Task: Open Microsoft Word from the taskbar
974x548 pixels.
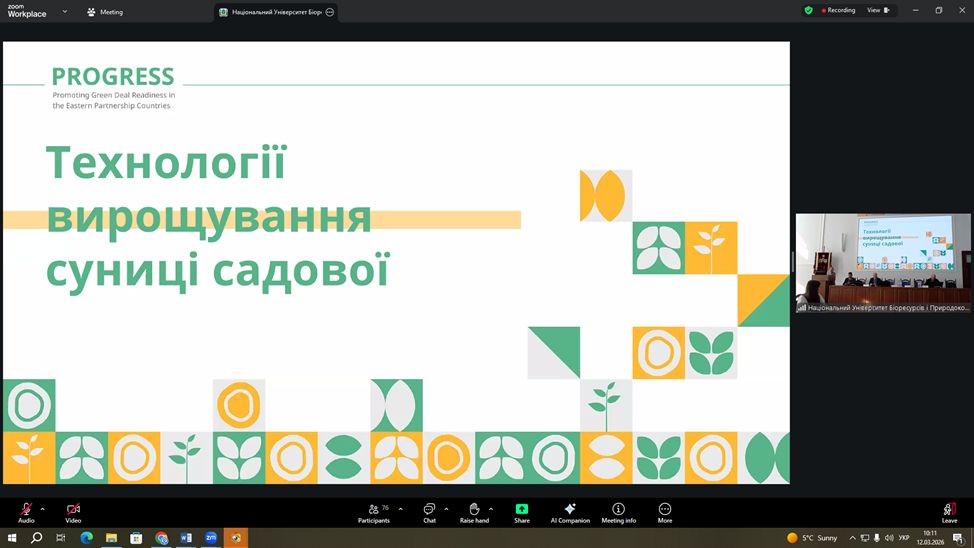Action: tap(186, 537)
